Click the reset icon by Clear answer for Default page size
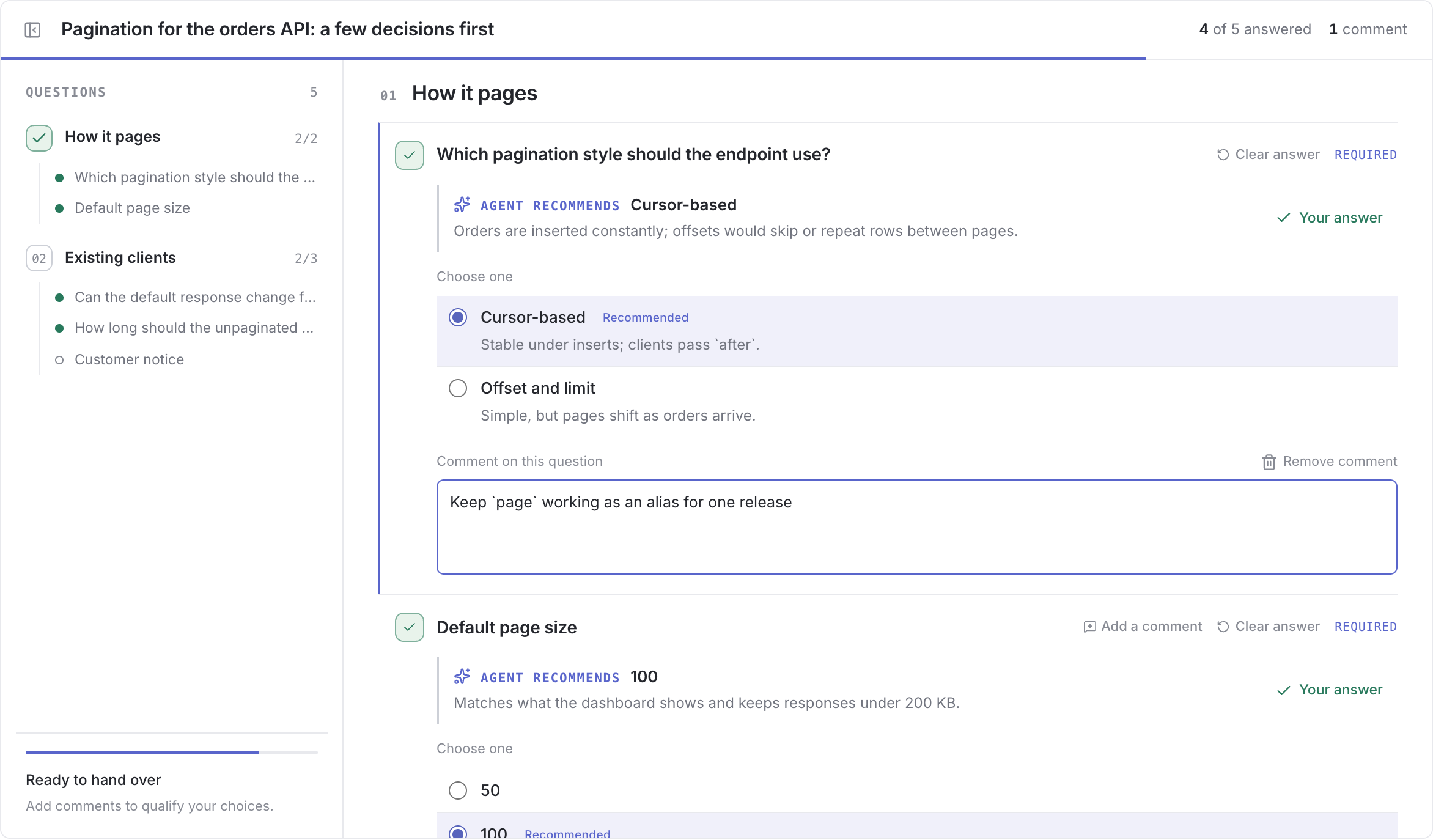 [1223, 627]
